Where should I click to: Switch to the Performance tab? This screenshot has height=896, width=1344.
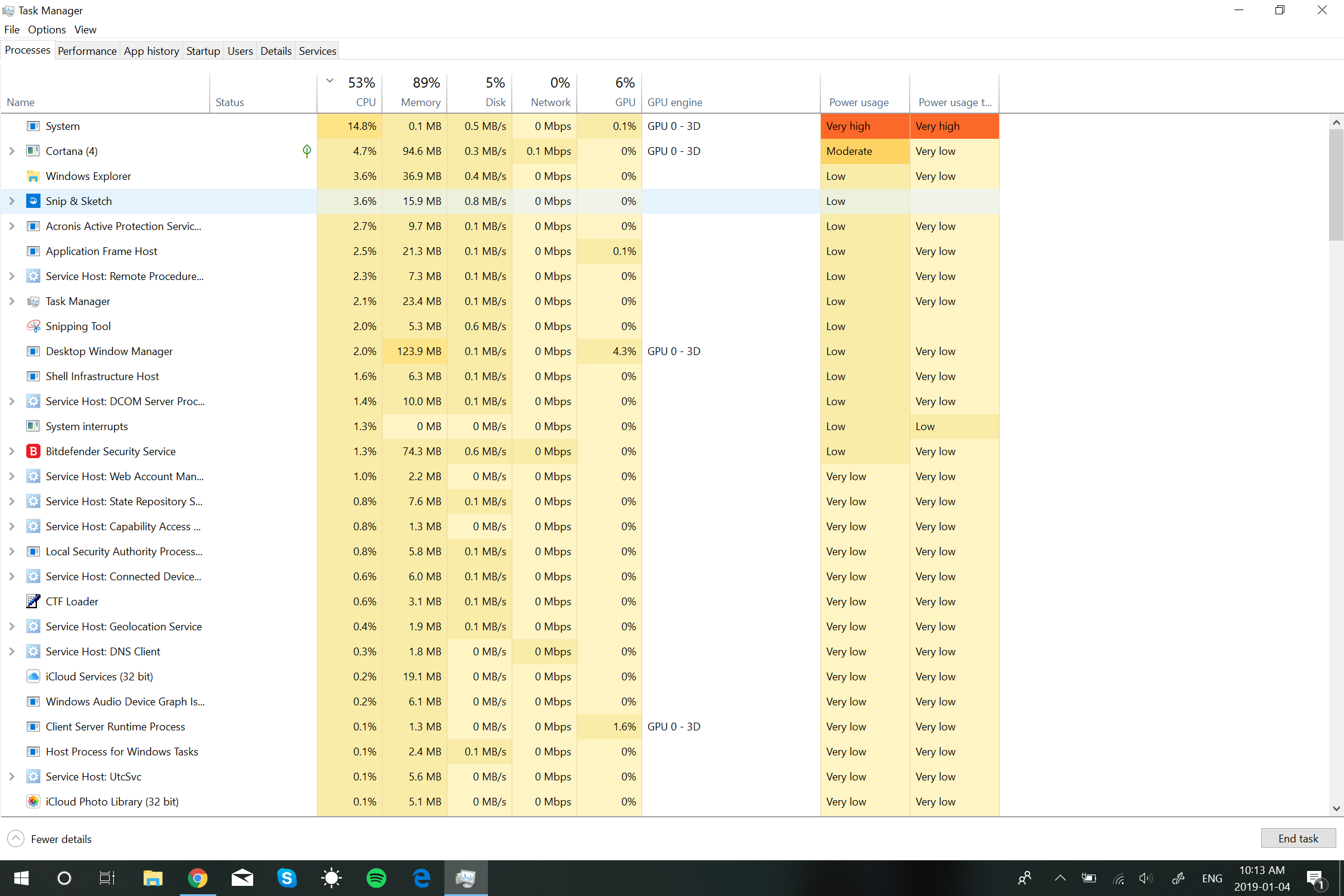coord(87,51)
